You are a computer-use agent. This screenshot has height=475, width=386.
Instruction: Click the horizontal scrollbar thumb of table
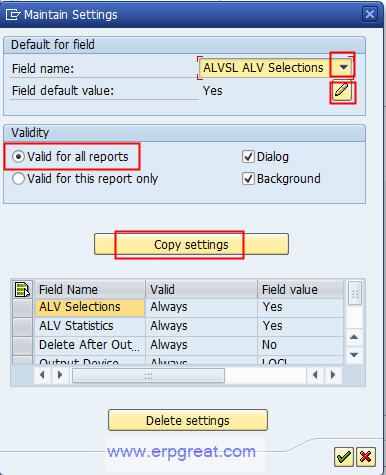click(x=148, y=376)
